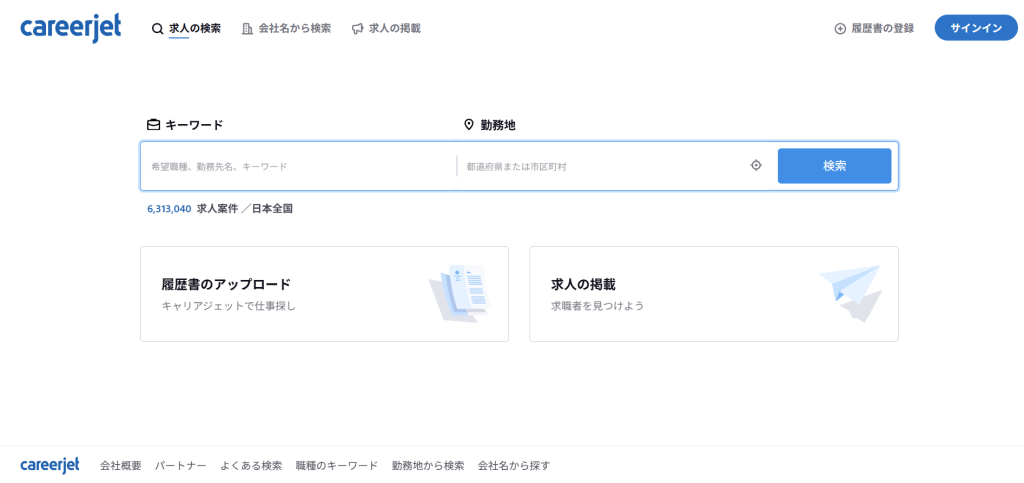Viewport: 1024px width, 483px height.
Task: Click the building icon beside 会社名から検索
Action: tap(247, 29)
